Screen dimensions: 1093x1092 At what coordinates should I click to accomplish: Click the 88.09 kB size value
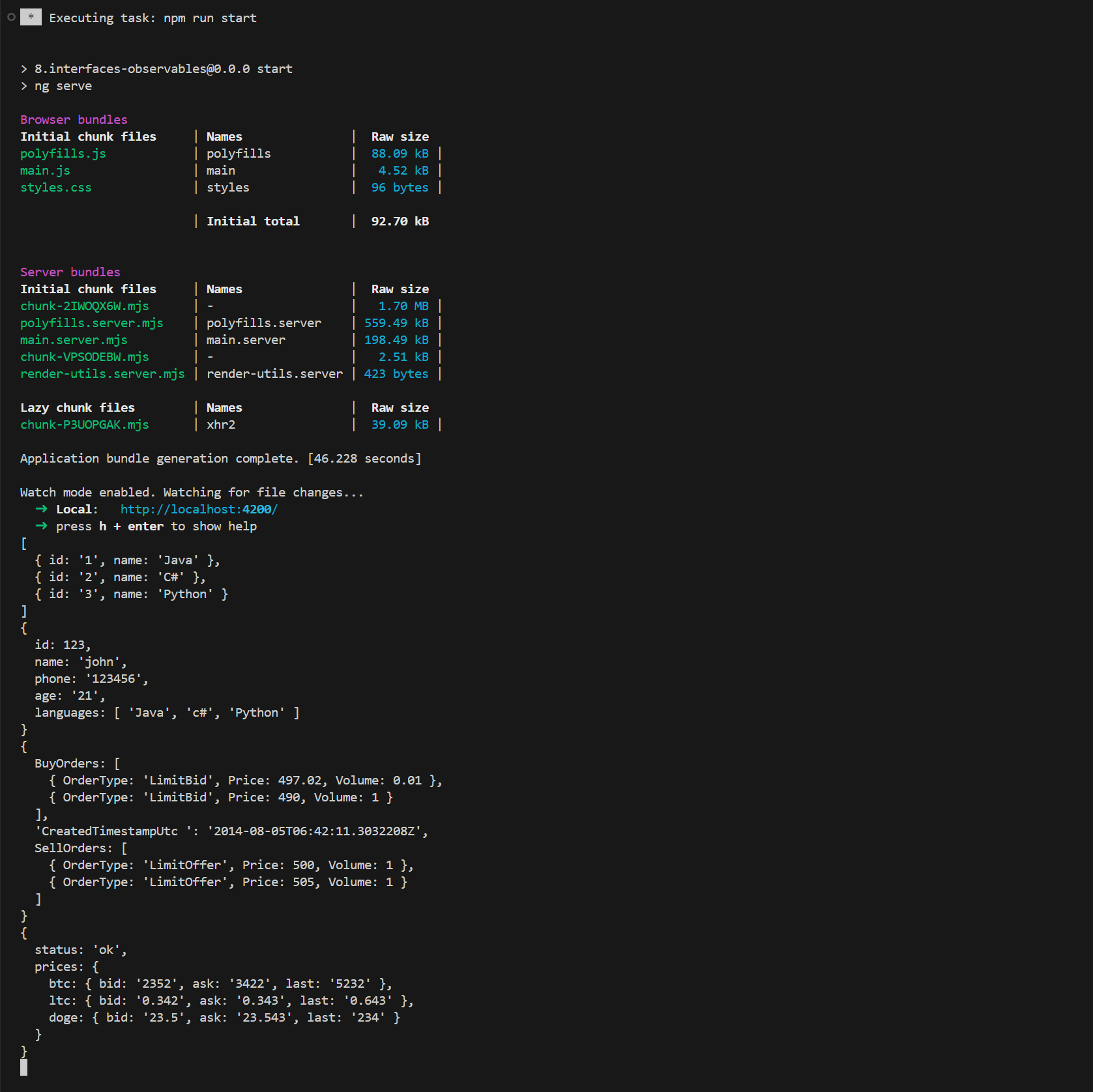[400, 154]
